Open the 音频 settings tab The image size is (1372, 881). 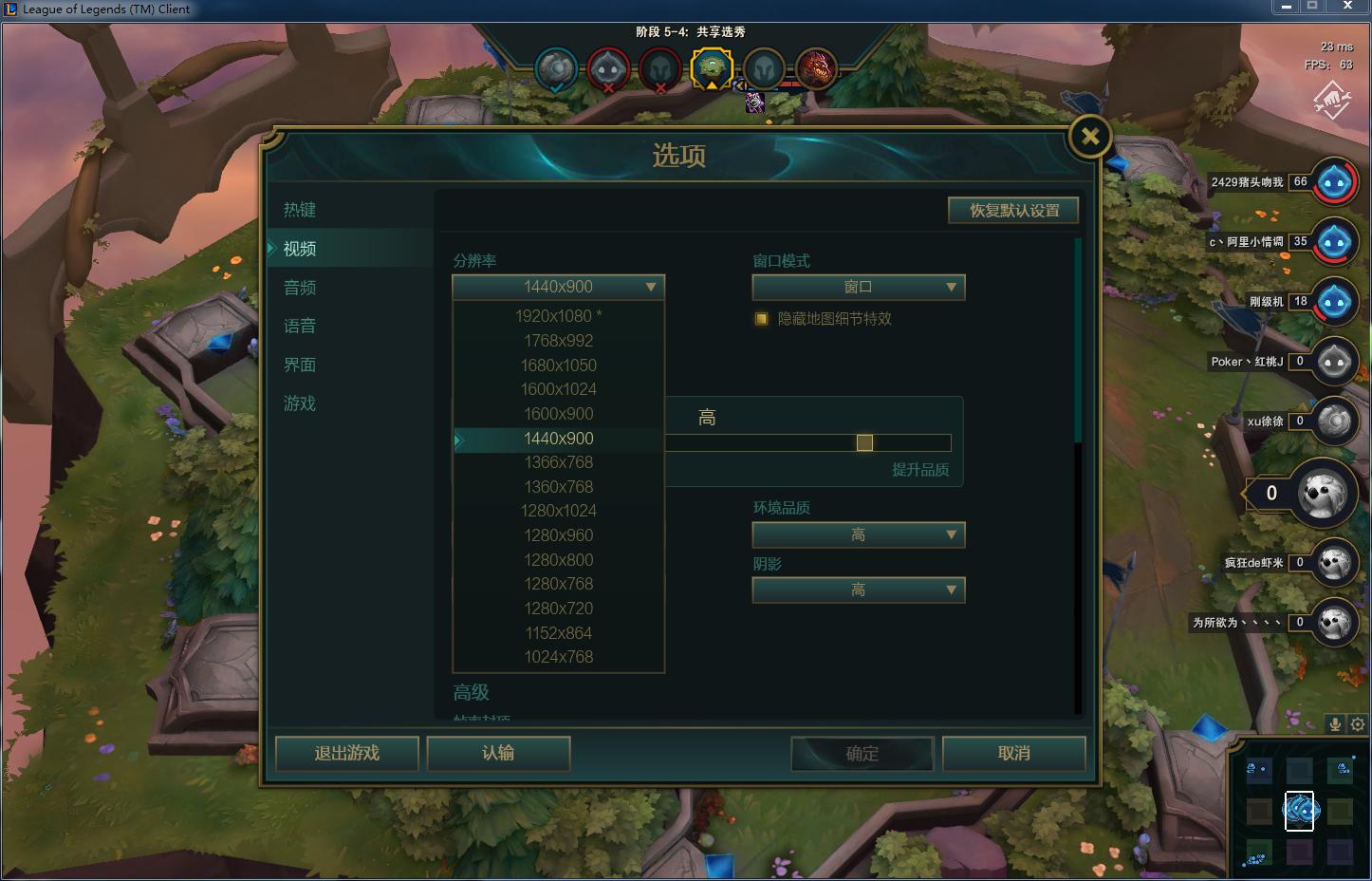tap(300, 288)
